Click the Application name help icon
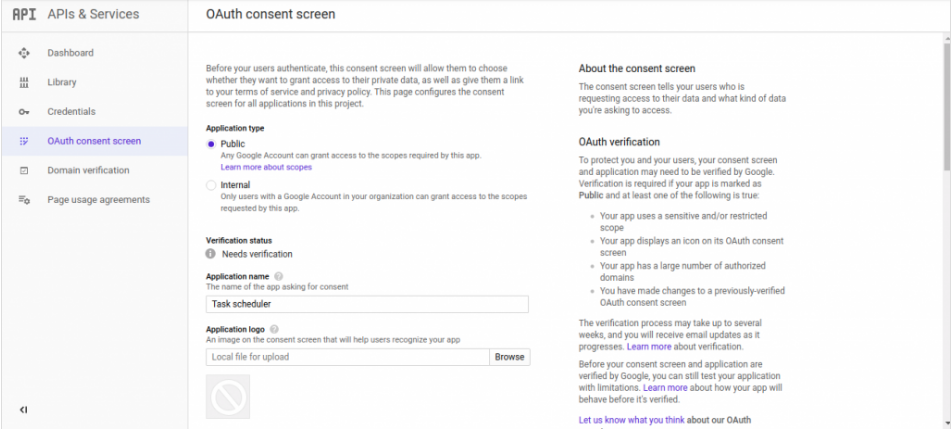The image size is (952, 429). click(x=279, y=276)
